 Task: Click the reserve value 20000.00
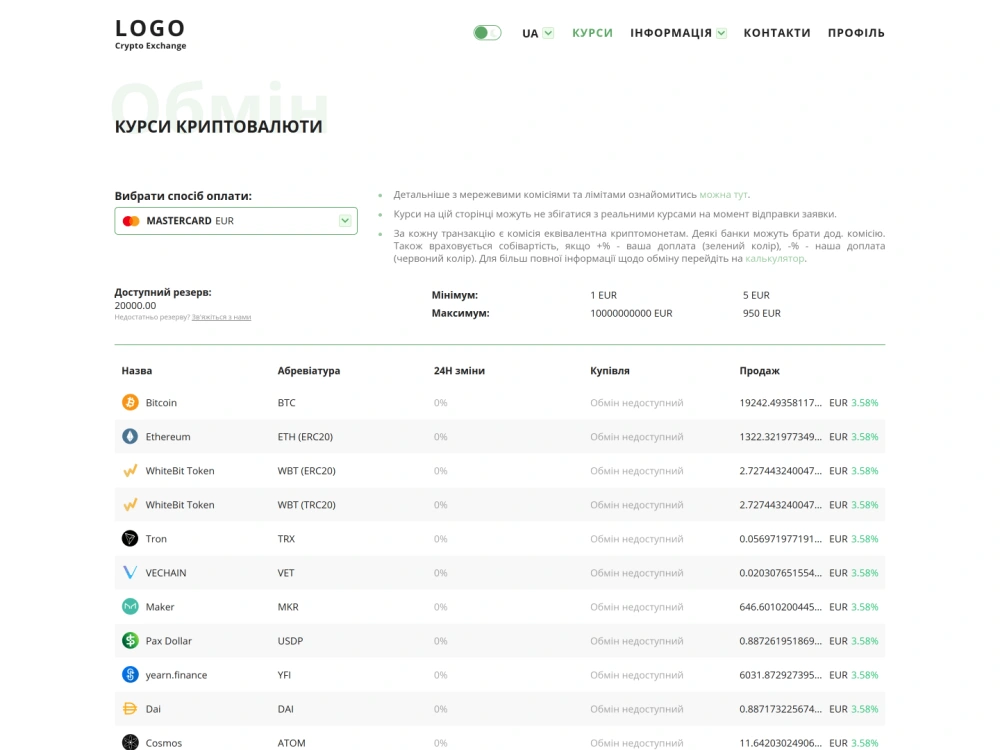135,305
